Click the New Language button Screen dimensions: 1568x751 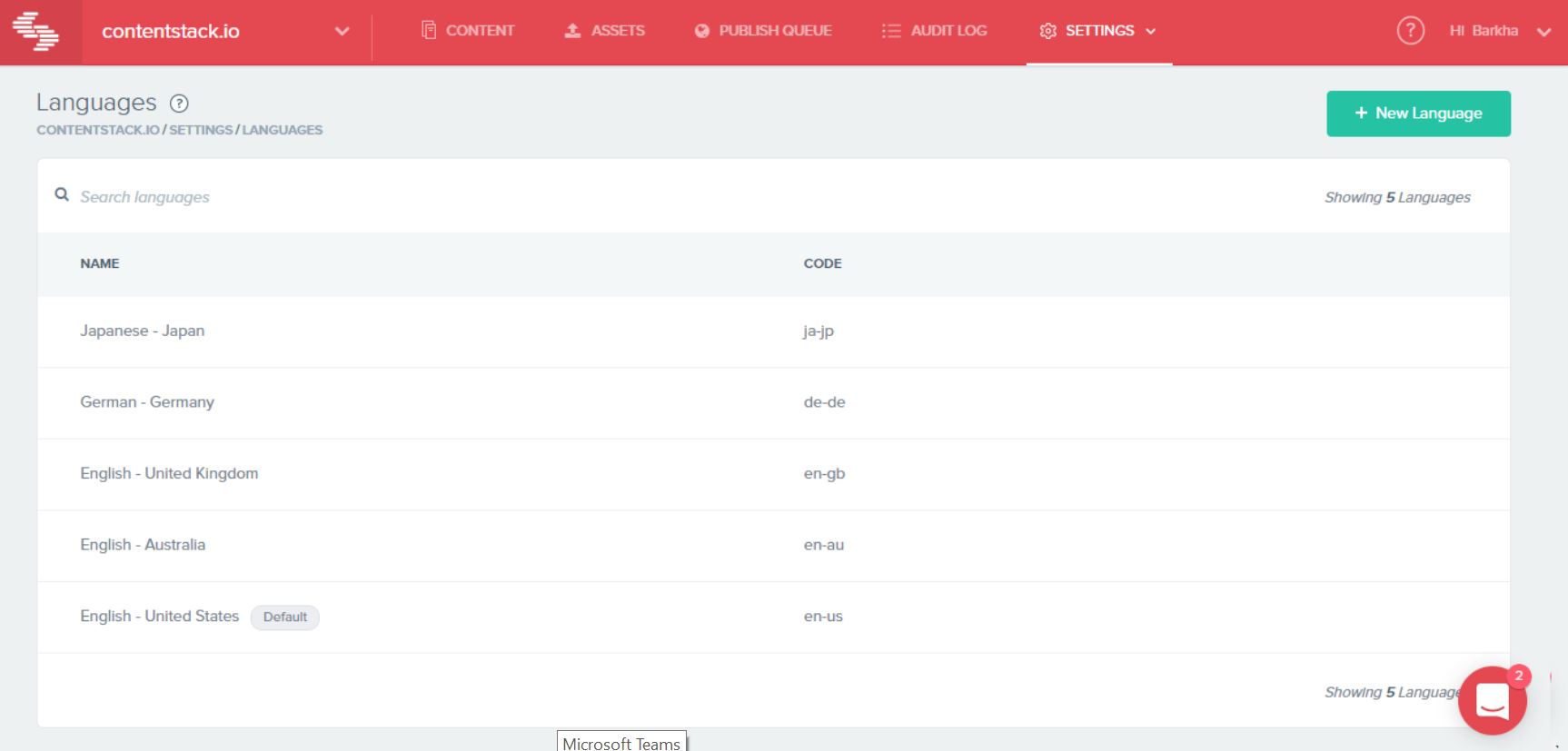point(1418,114)
